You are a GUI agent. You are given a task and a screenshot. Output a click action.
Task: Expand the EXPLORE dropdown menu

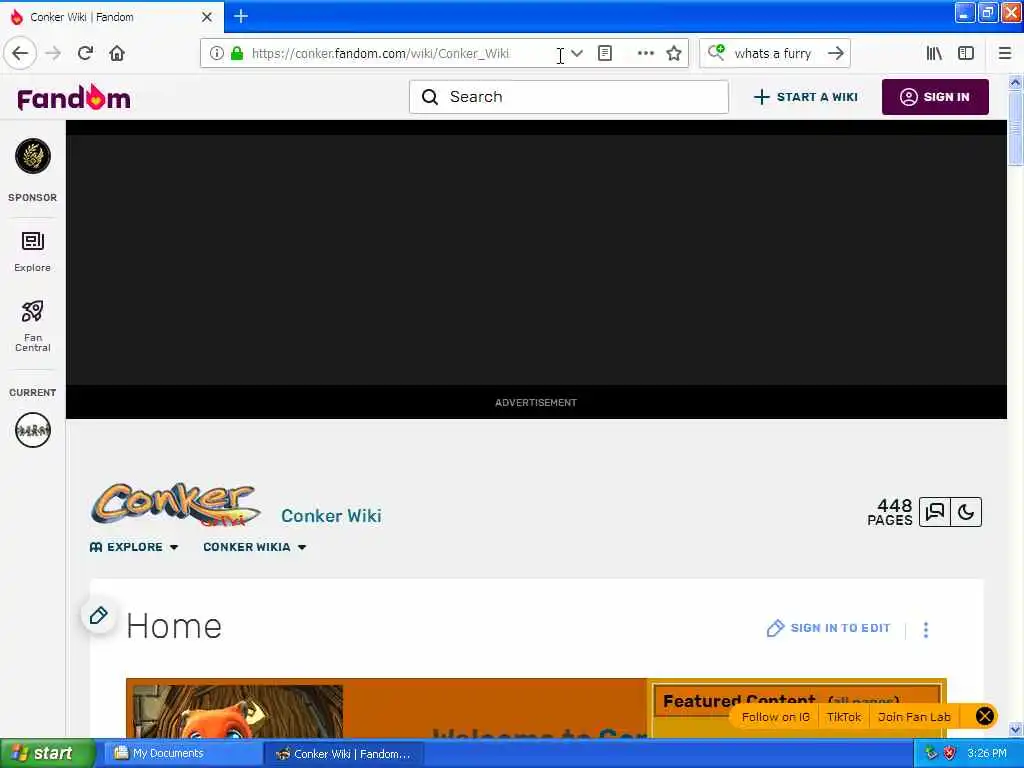pos(134,547)
